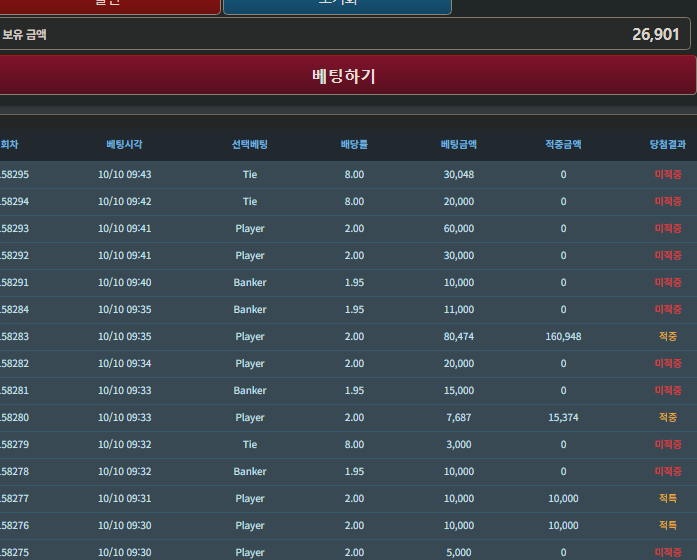This screenshot has height=560, width=697.
Task: Click the bet amount 3,000
Action: [x=459, y=444]
